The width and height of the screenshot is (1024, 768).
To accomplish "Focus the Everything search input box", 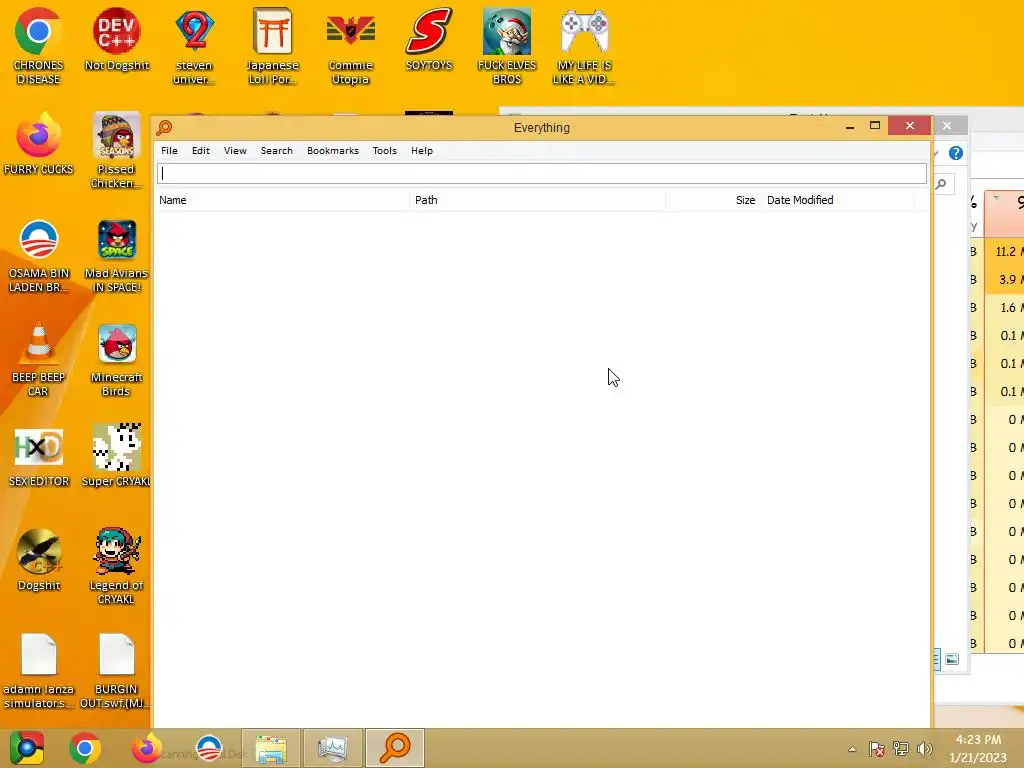I will coord(541,173).
